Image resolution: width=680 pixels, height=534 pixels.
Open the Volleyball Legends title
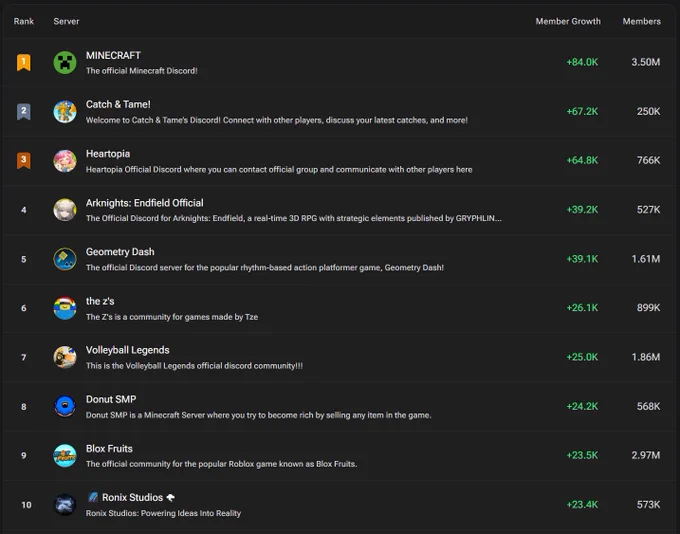tap(128, 350)
